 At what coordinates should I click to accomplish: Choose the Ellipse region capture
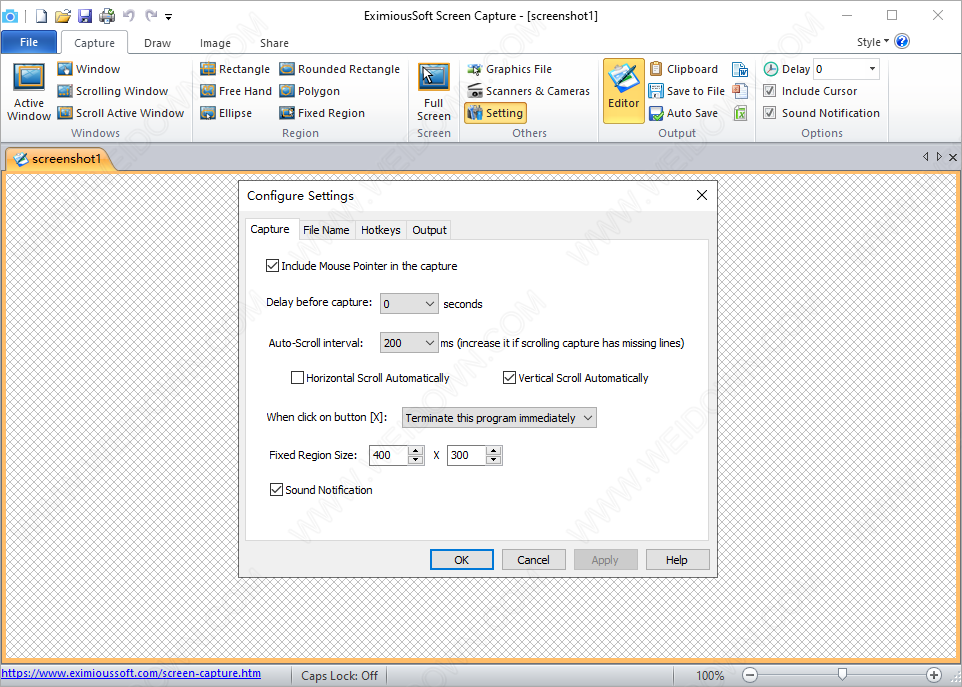point(226,113)
